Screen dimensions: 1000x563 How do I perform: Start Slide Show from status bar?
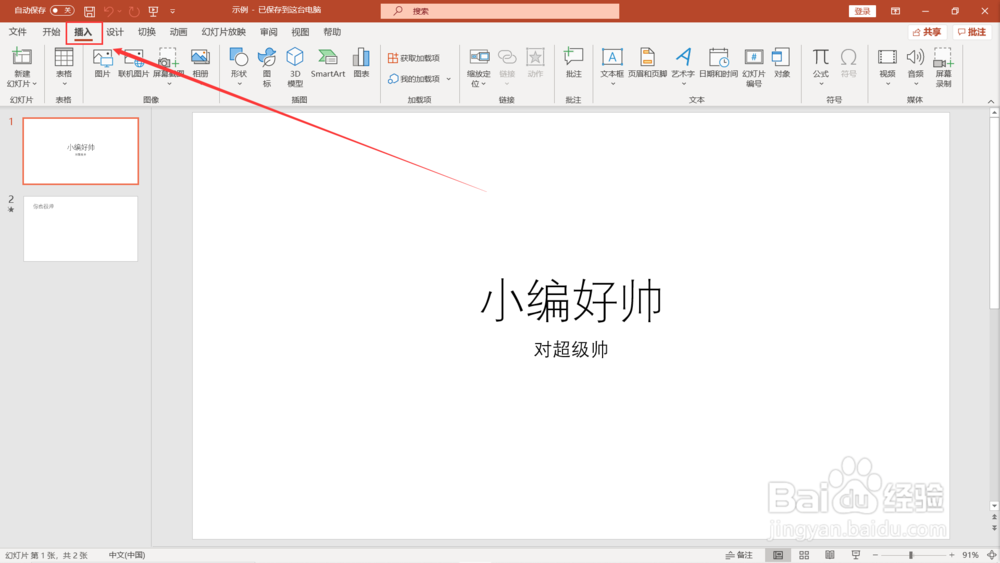[x=856, y=555]
